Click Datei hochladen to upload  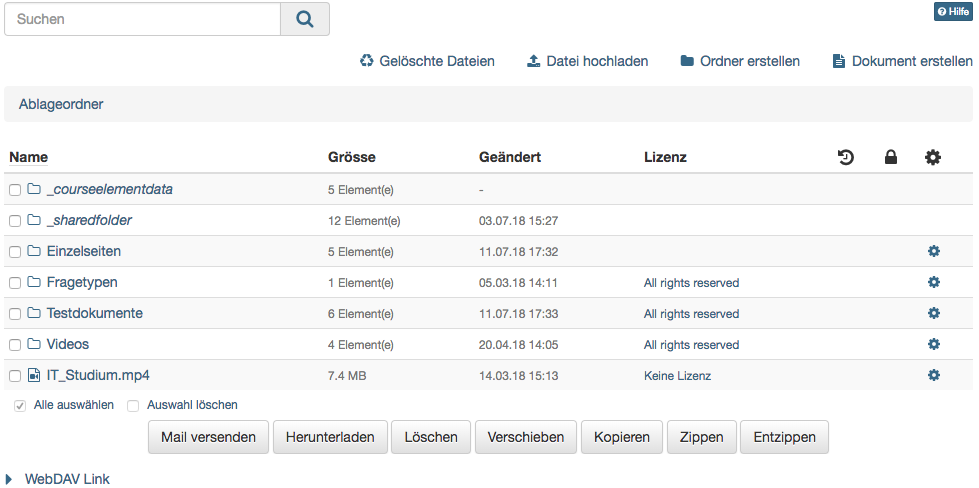(x=587, y=61)
